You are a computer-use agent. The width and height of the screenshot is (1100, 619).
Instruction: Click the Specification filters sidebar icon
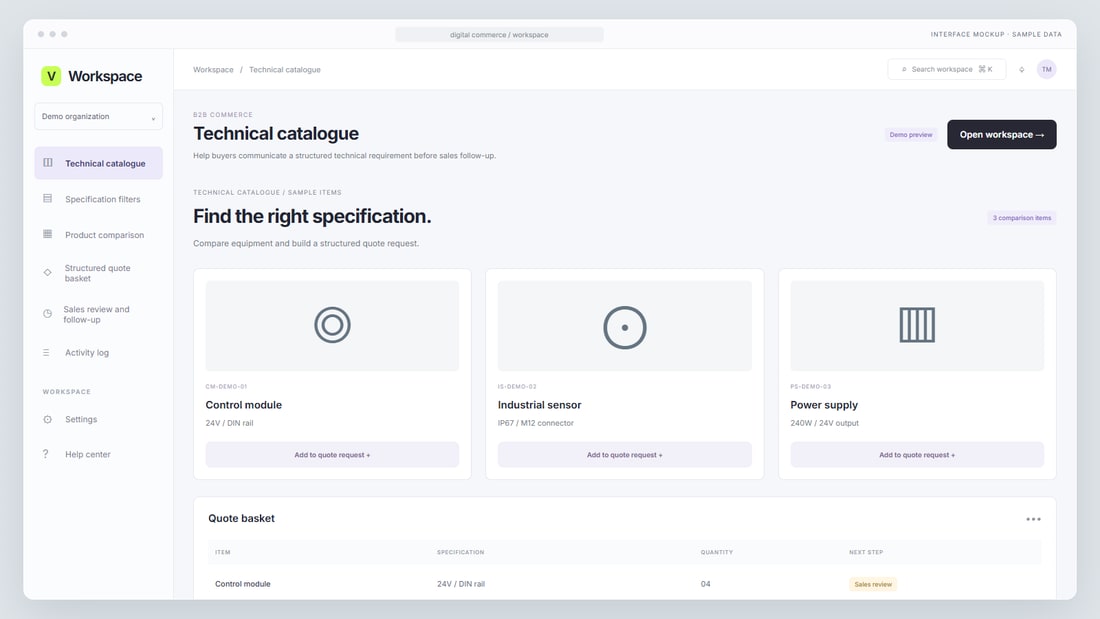click(48, 199)
